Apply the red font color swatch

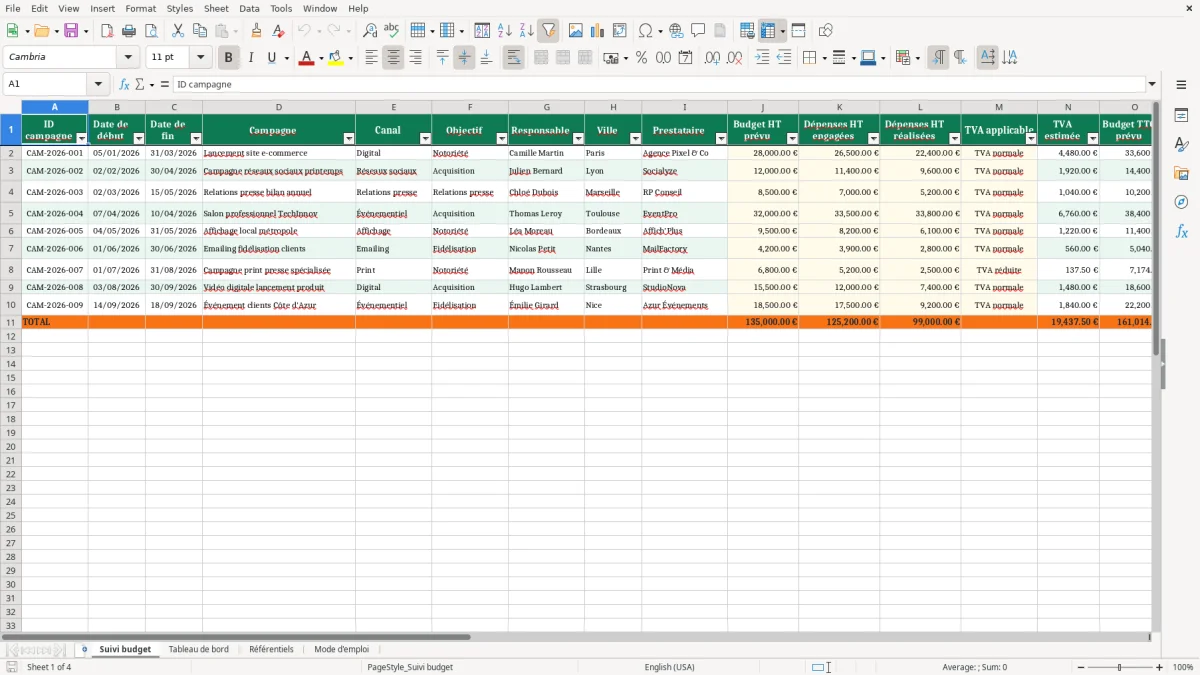(306, 58)
